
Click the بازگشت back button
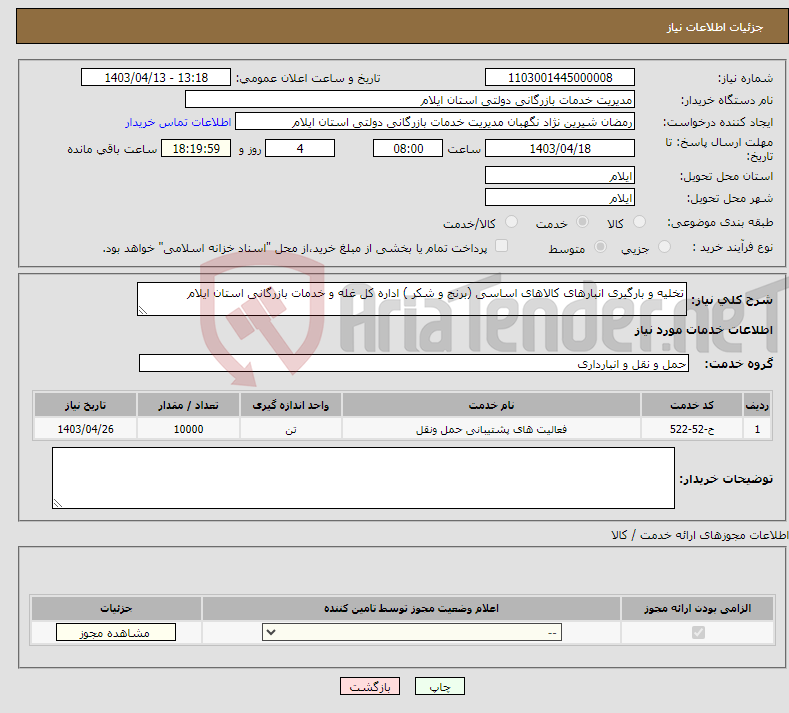[x=370, y=686]
